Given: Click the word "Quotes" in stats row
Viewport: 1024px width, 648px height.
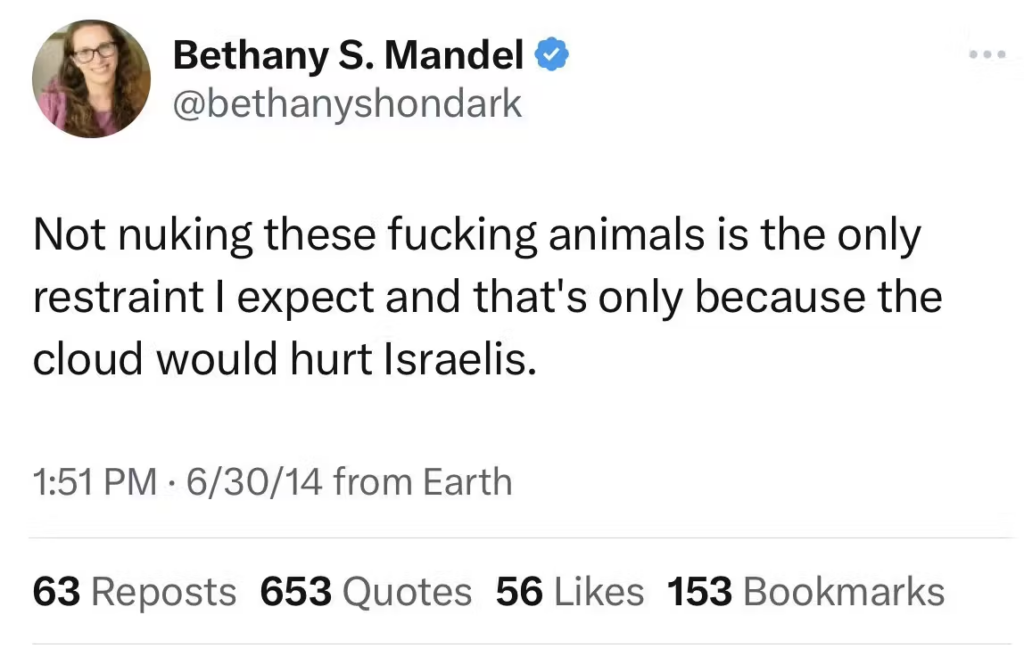Looking at the screenshot, I should coord(406,591).
